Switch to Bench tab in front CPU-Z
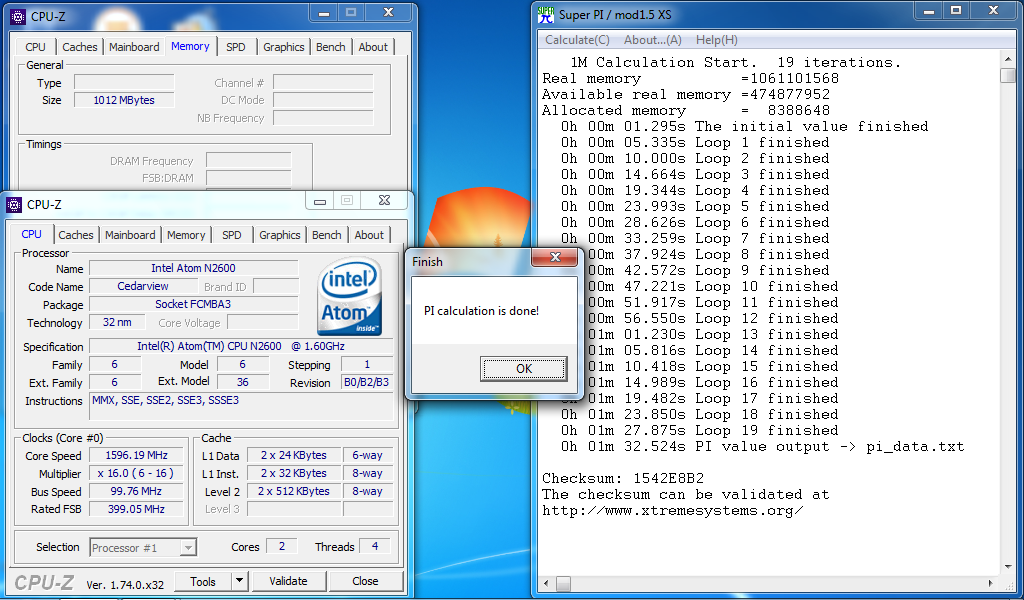 [327, 235]
